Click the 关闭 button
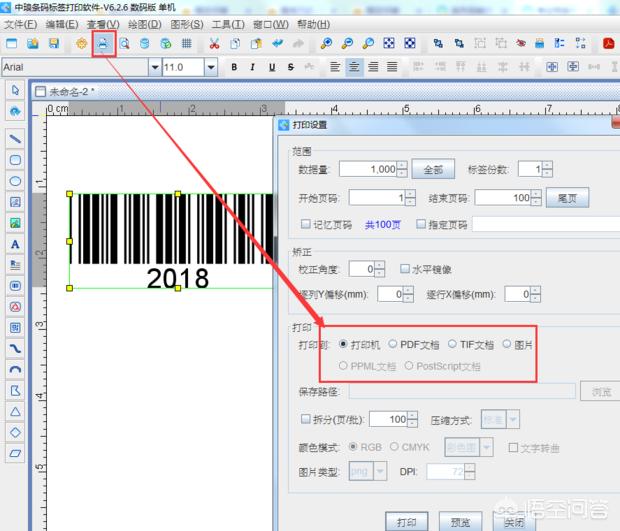The width and height of the screenshot is (620, 531). [514, 522]
